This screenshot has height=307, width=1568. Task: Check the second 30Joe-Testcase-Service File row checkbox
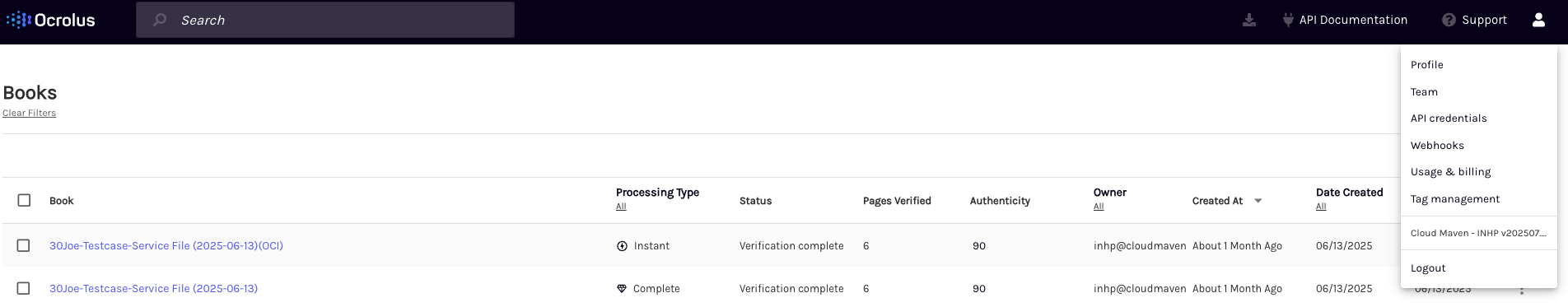pos(24,288)
